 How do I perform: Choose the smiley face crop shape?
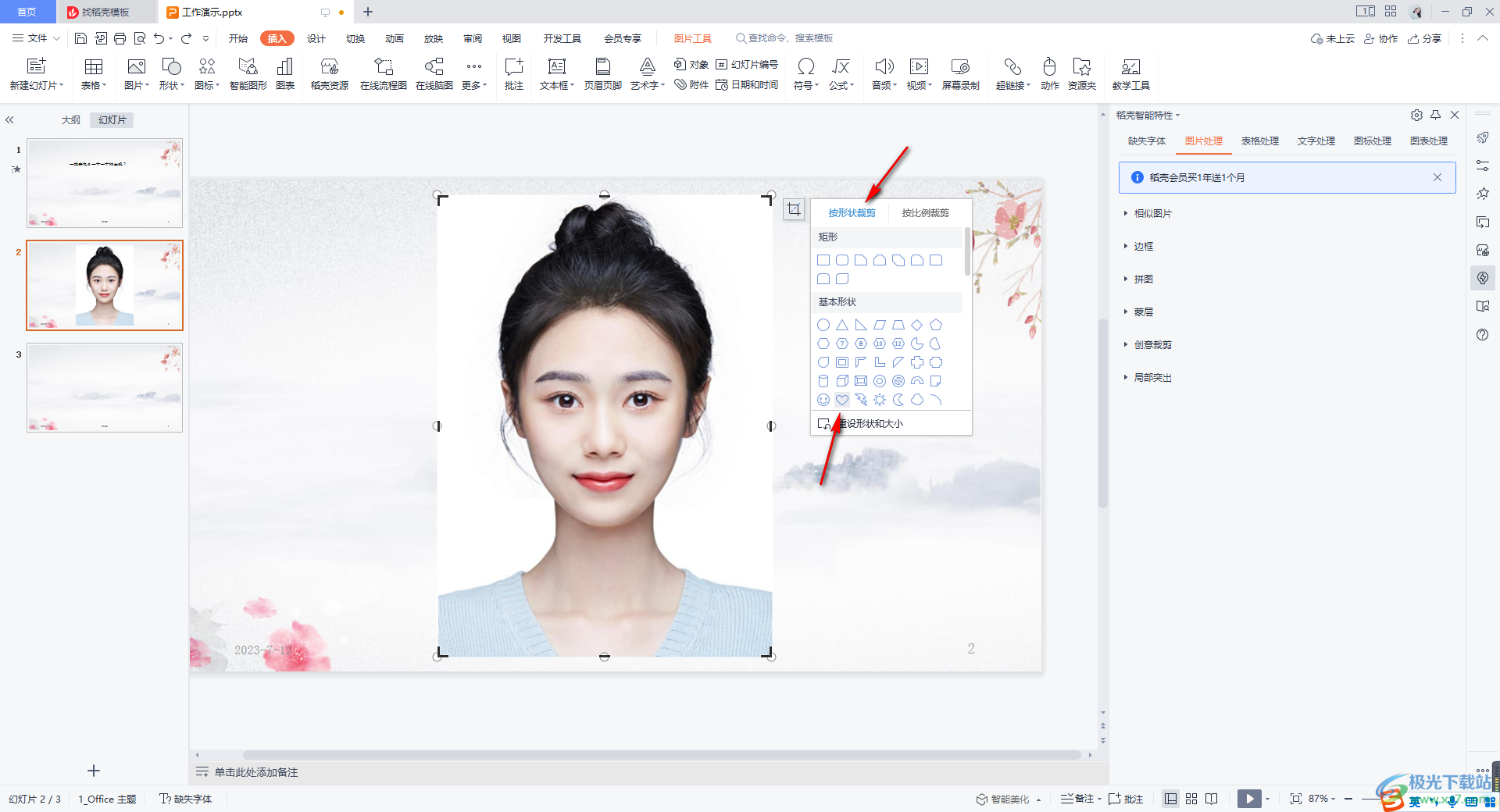[823, 400]
